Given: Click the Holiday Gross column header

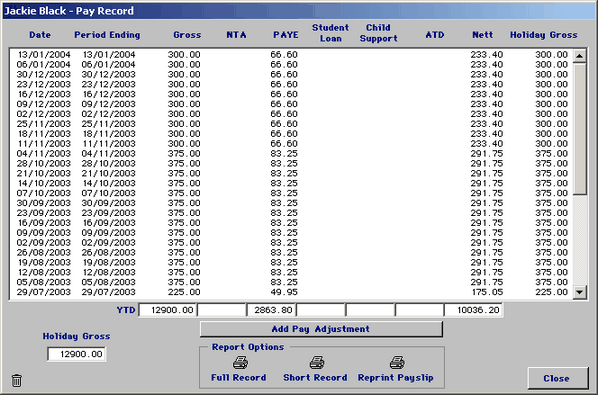Looking at the screenshot, I should [x=544, y=35].
